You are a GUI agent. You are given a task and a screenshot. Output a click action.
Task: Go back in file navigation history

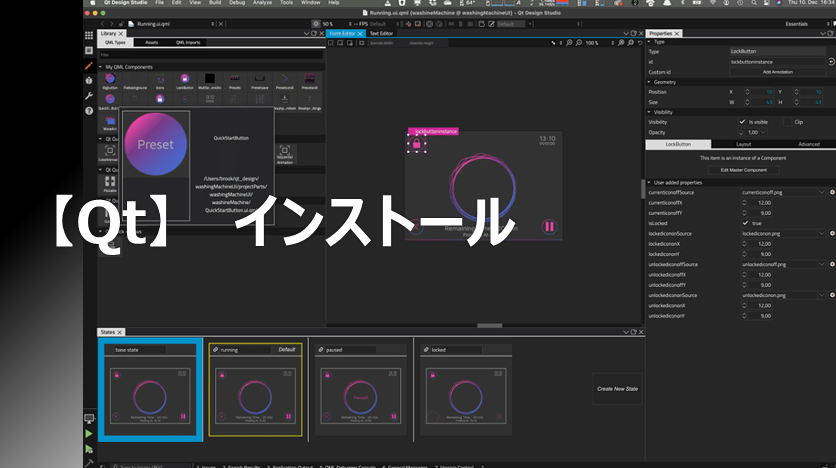coord(103,24)
